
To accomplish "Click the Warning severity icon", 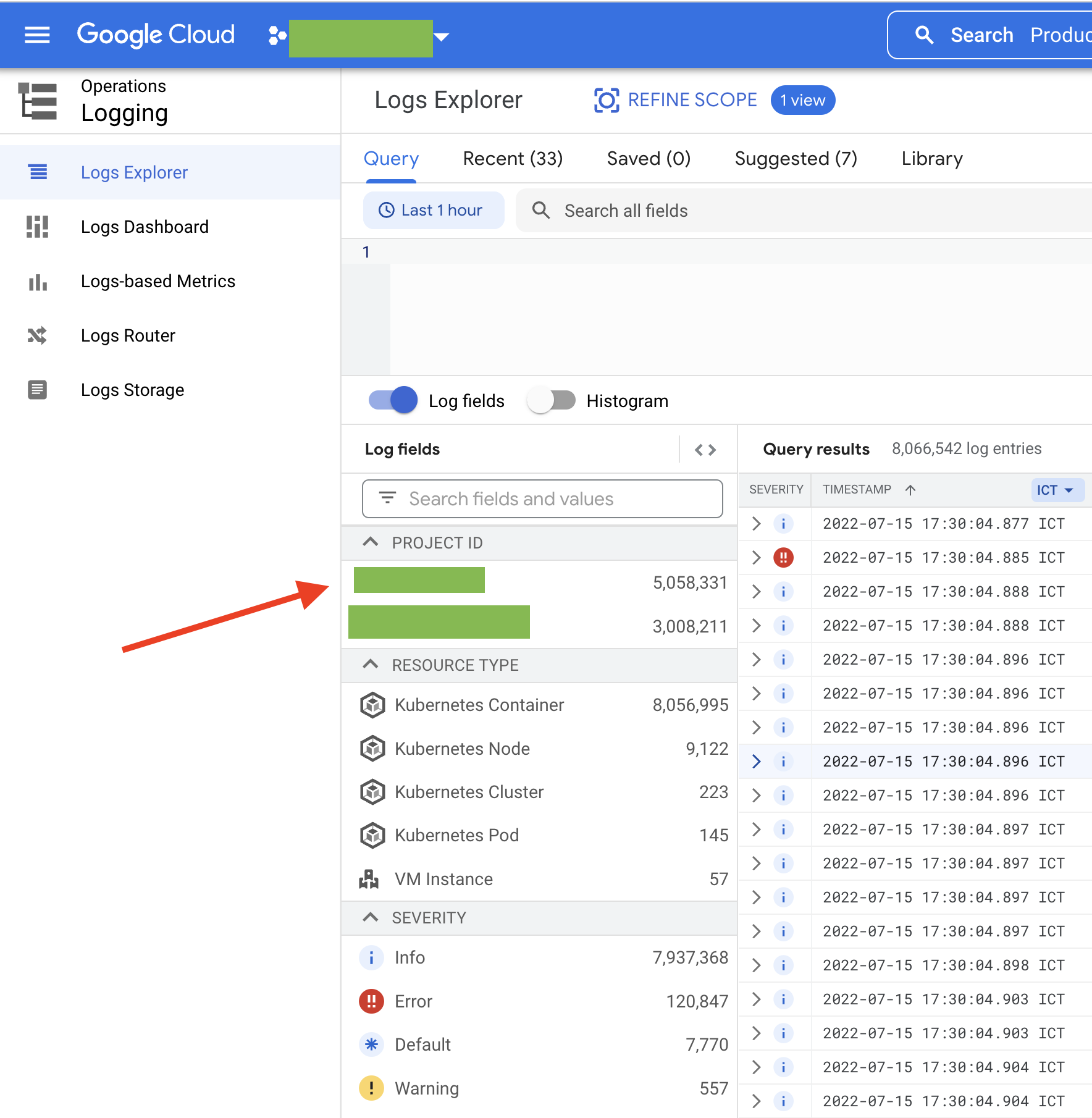I will [371, 1088].
